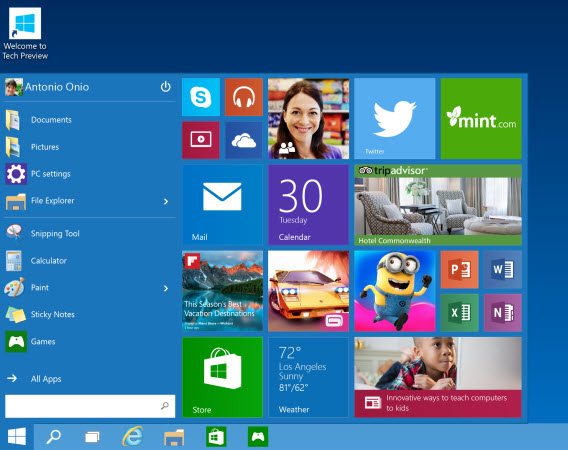Open the Skype tile
The height and width of the screenshot is (450, 568).
coord(201,97)
